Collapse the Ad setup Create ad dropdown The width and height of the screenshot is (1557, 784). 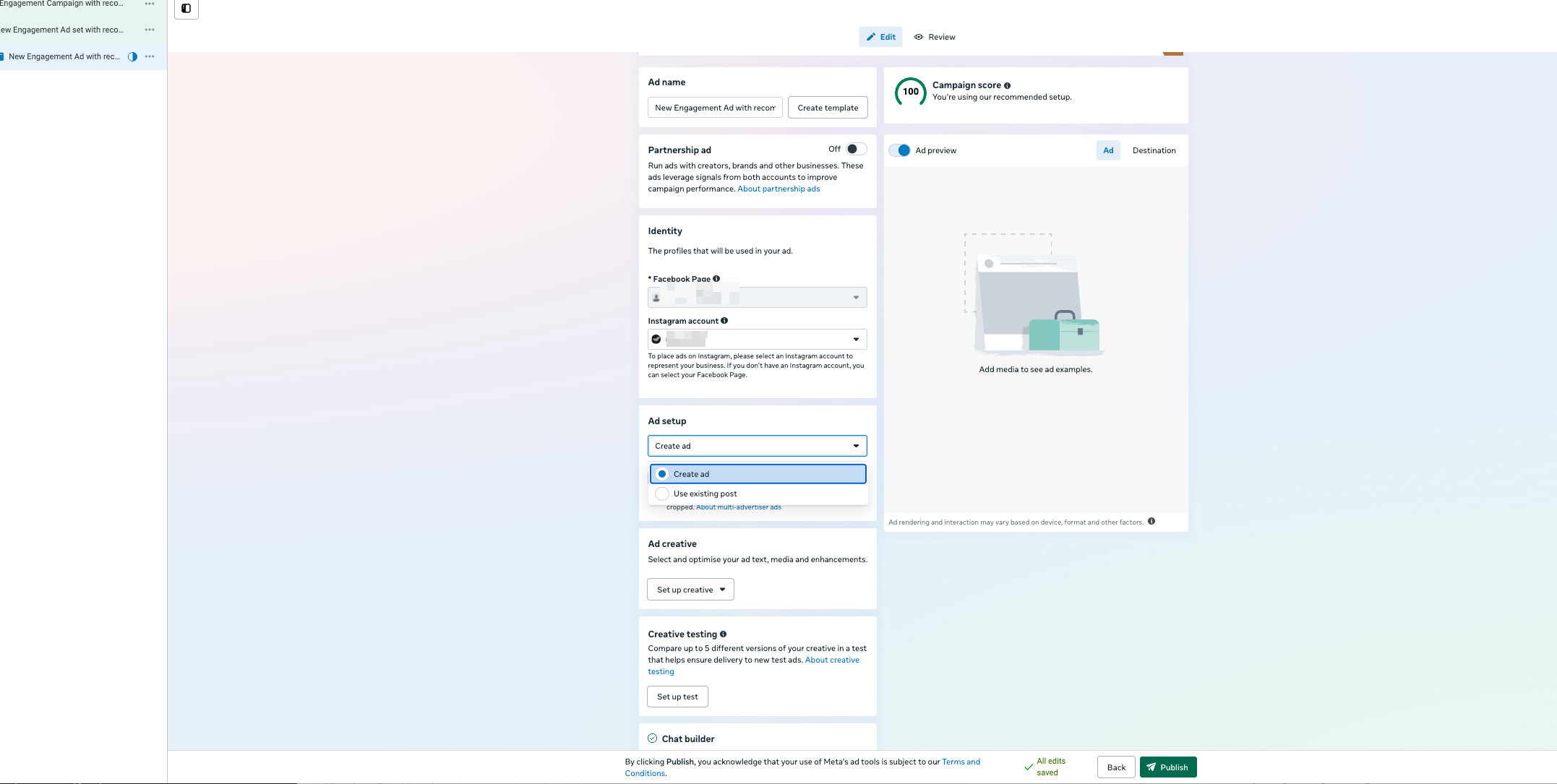(757, 446)
